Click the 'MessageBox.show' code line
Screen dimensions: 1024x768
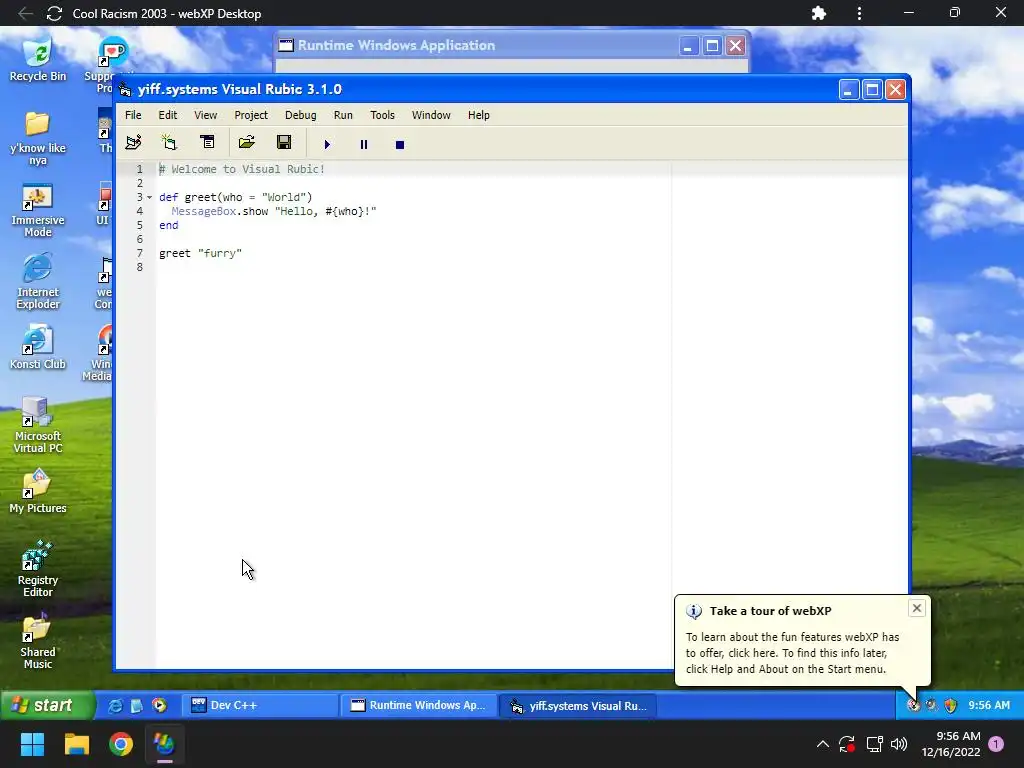click(x=274, y=211)
